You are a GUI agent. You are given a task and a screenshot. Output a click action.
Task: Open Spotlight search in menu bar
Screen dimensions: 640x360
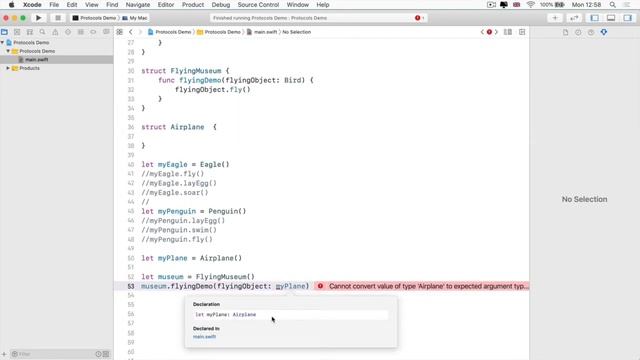pyautogui.click(x=613, y=5)
